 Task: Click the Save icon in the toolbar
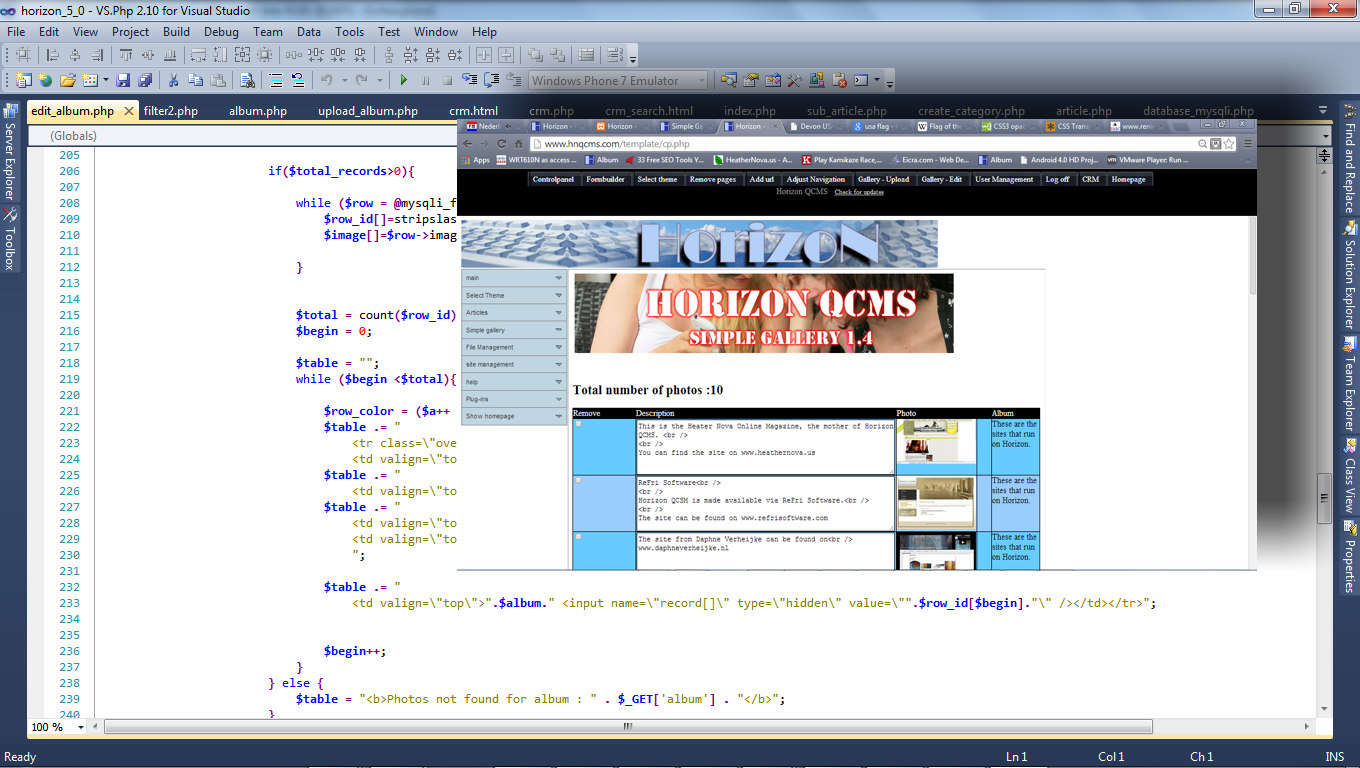pyautogui.click(x=123, y=80)
